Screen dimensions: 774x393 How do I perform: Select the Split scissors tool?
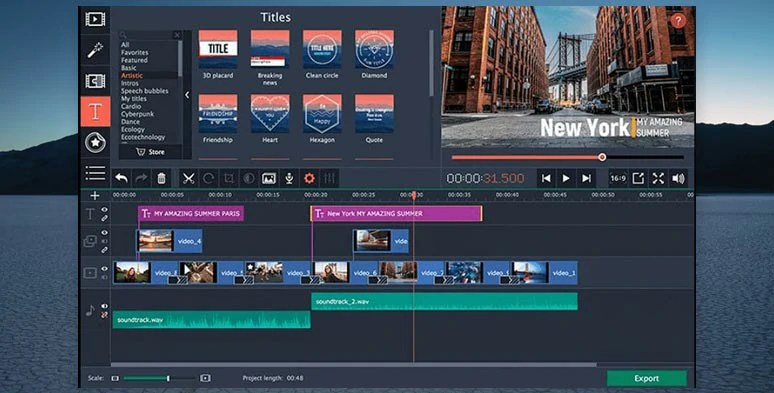188,178
